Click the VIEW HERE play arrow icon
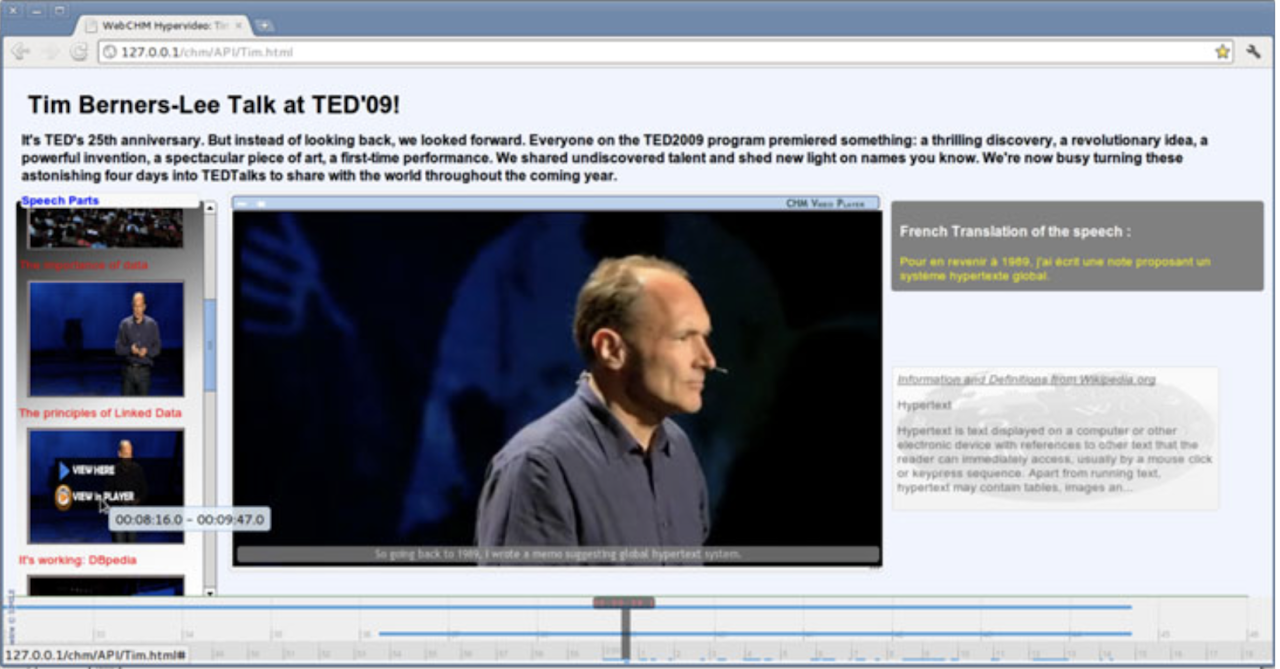The height and width of the screenshot is (669, 1280). point(64,470)
